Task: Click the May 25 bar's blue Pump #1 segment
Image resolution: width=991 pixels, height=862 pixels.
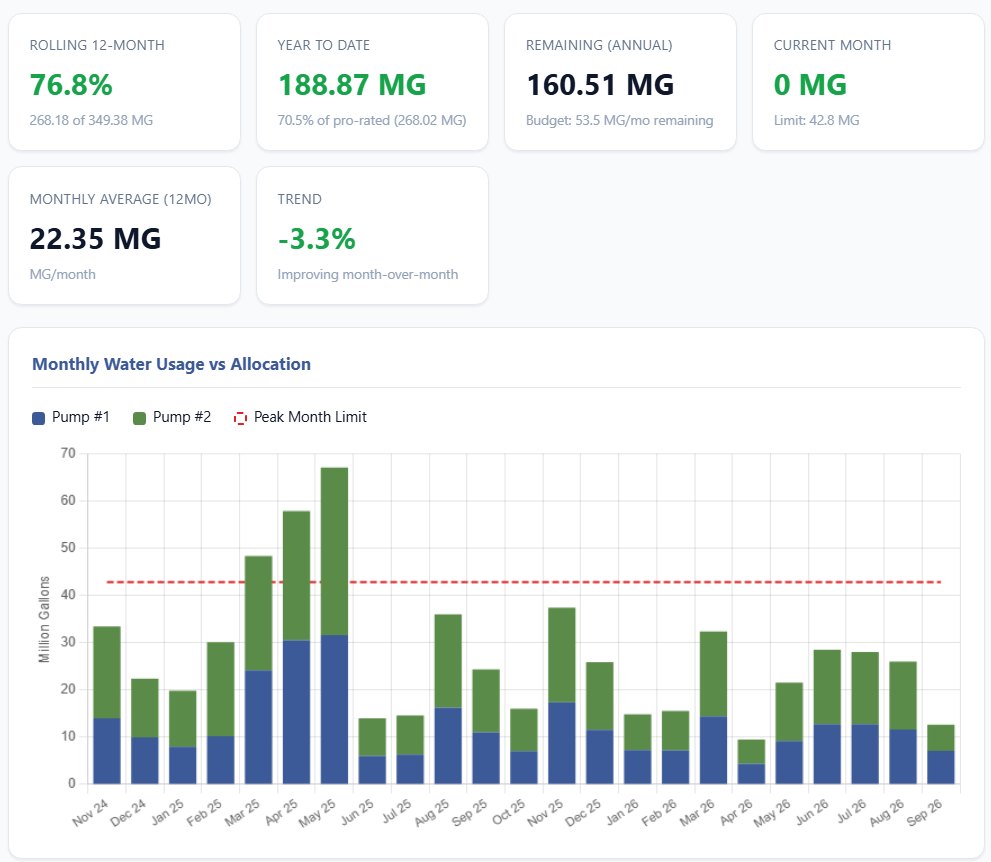Action: coord(334,709)
